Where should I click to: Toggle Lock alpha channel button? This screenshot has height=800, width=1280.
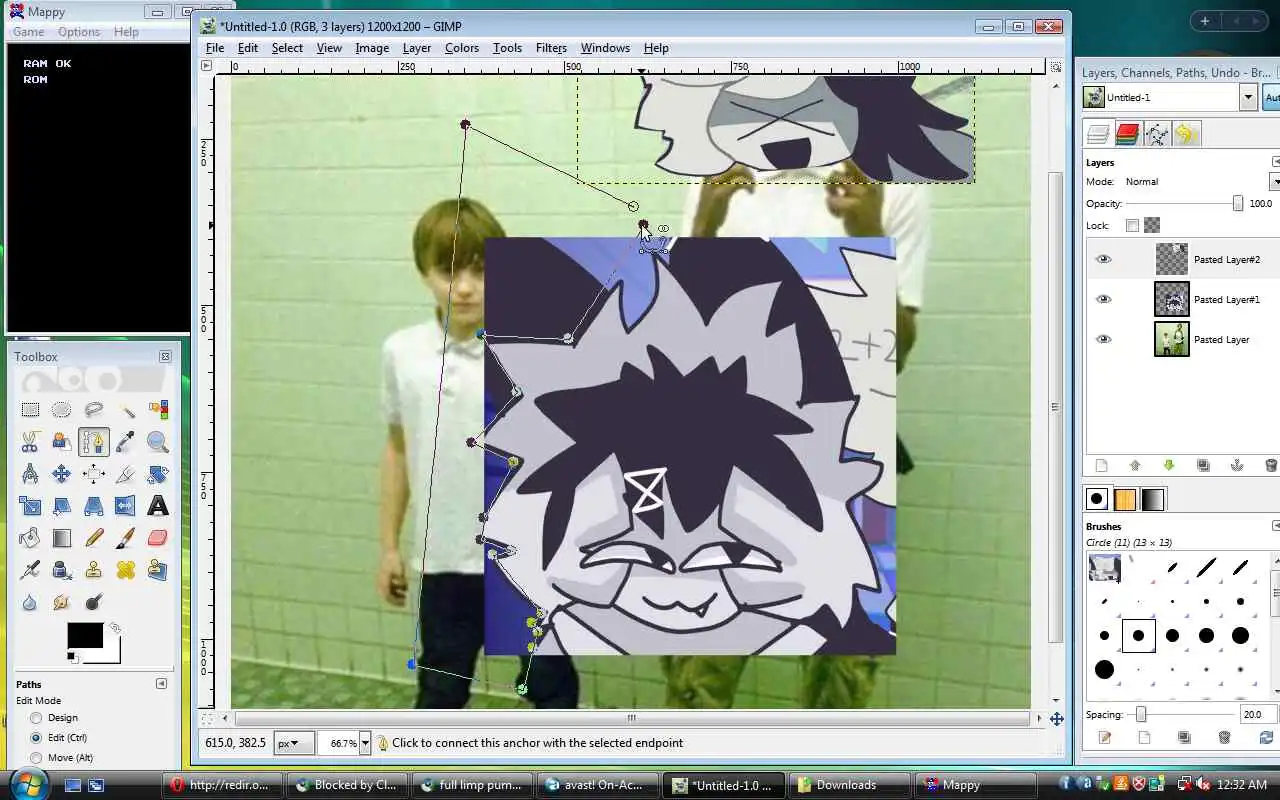coord(1152,226)
